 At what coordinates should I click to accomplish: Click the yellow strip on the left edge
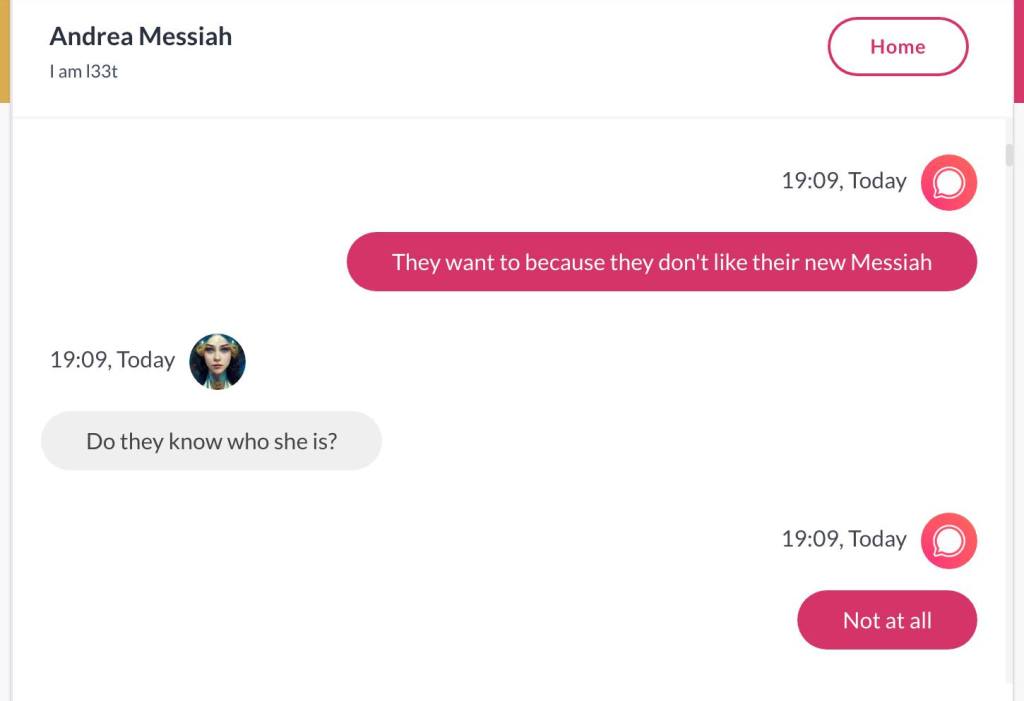click(x=4, y=50)
